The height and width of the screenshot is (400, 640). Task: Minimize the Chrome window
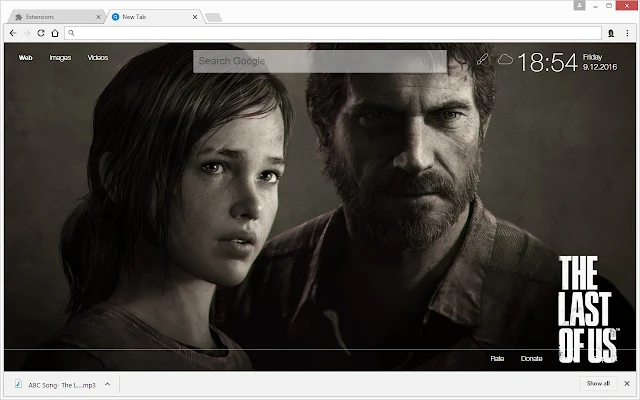click(595, 6)
